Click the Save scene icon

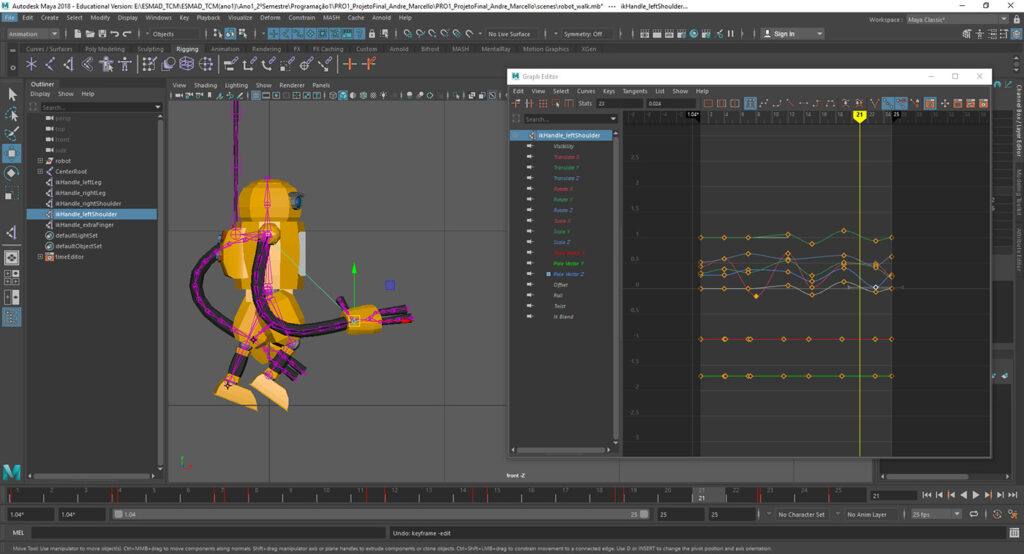tap(104, 34)
